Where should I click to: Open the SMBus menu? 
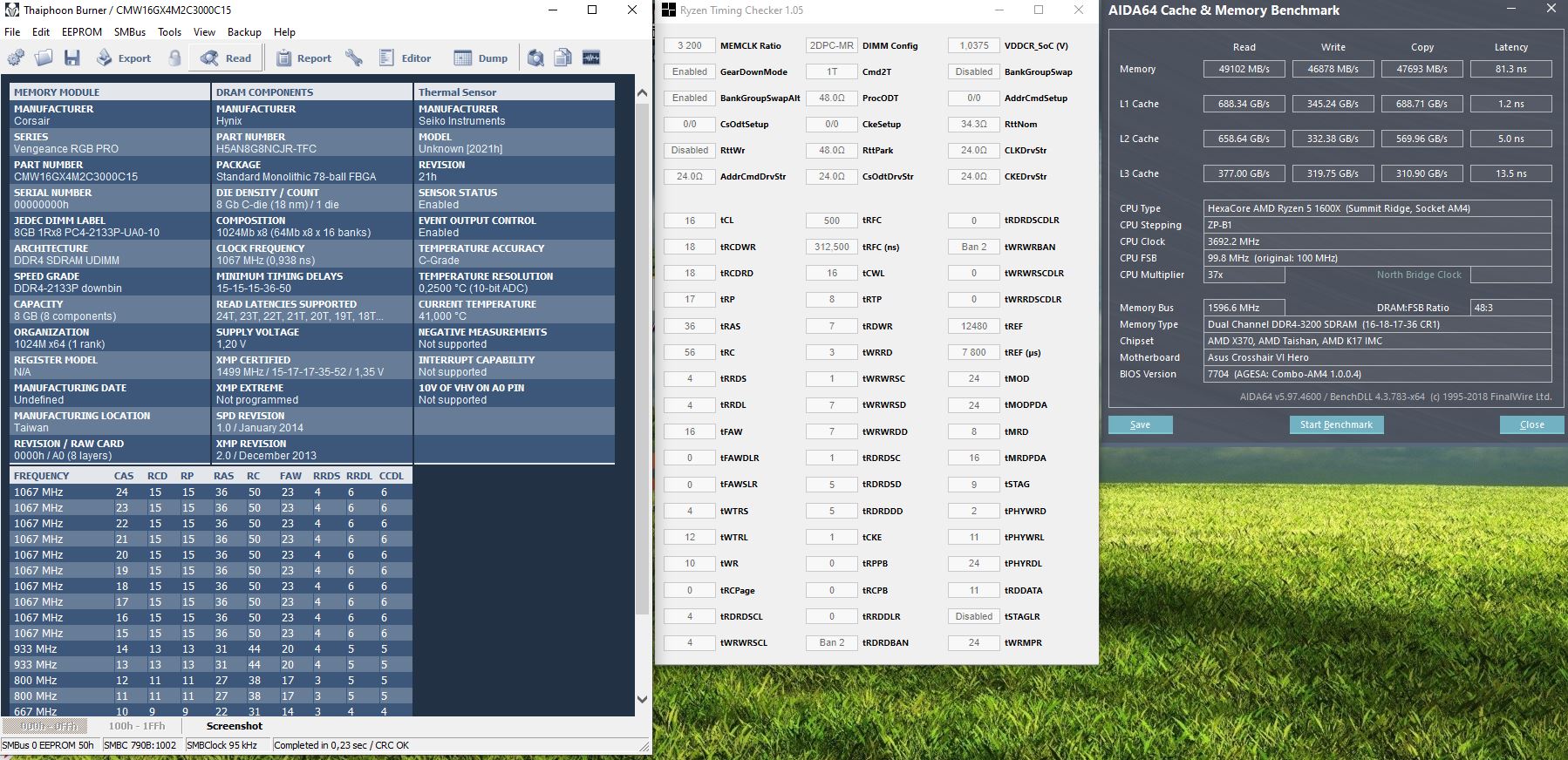(130, 32)
